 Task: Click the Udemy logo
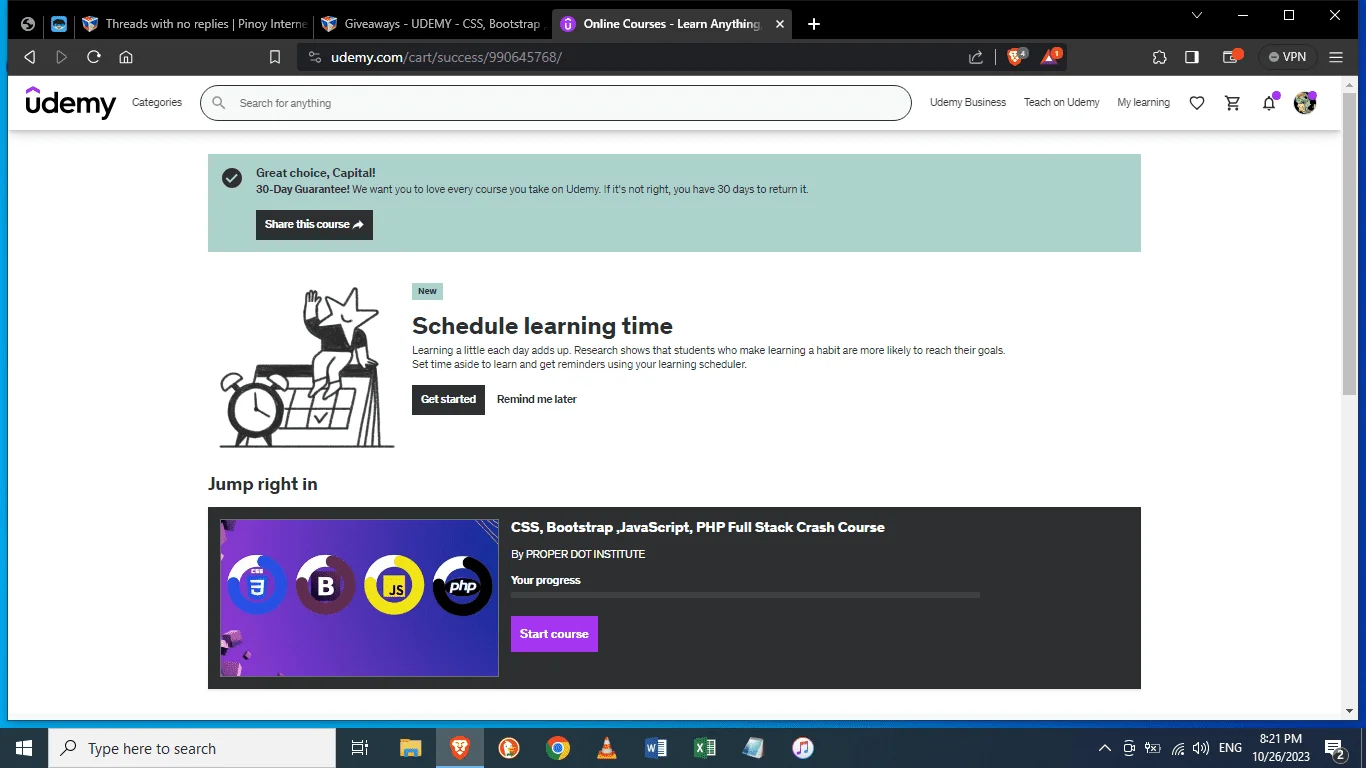click(71, 102)
